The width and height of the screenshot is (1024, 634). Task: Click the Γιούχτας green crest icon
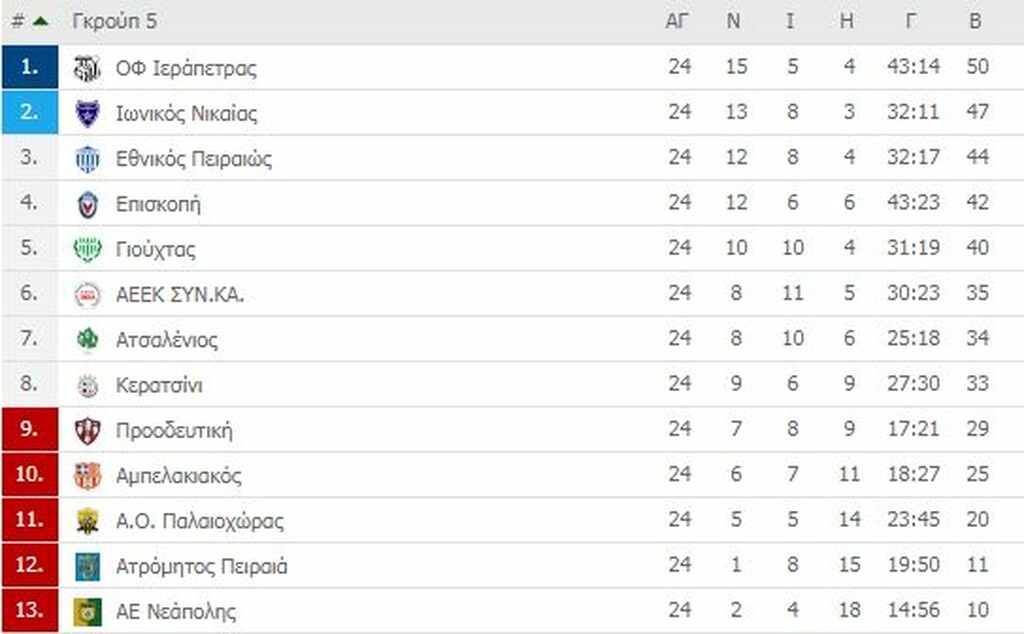[x=88, y=248]
